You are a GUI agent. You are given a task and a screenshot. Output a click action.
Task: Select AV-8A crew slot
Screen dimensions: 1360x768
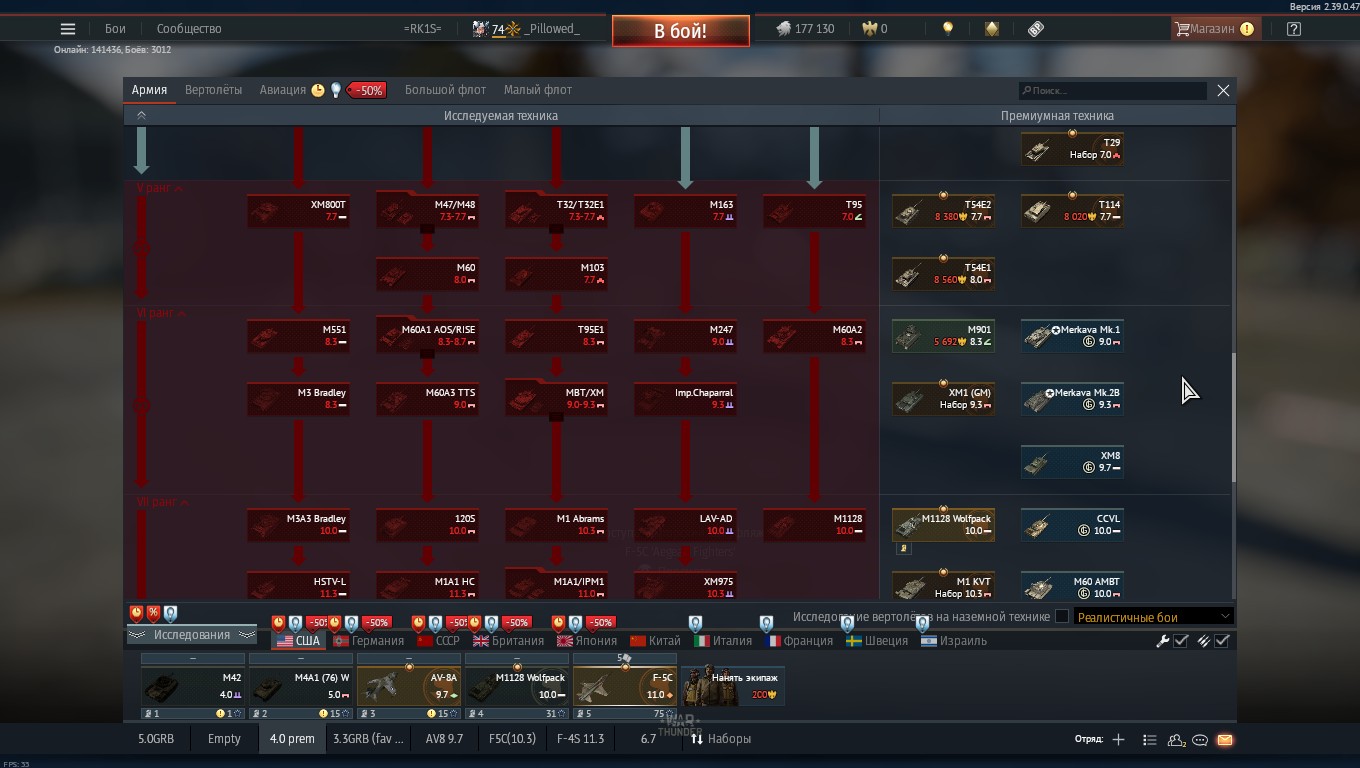(x=409, y=686)
